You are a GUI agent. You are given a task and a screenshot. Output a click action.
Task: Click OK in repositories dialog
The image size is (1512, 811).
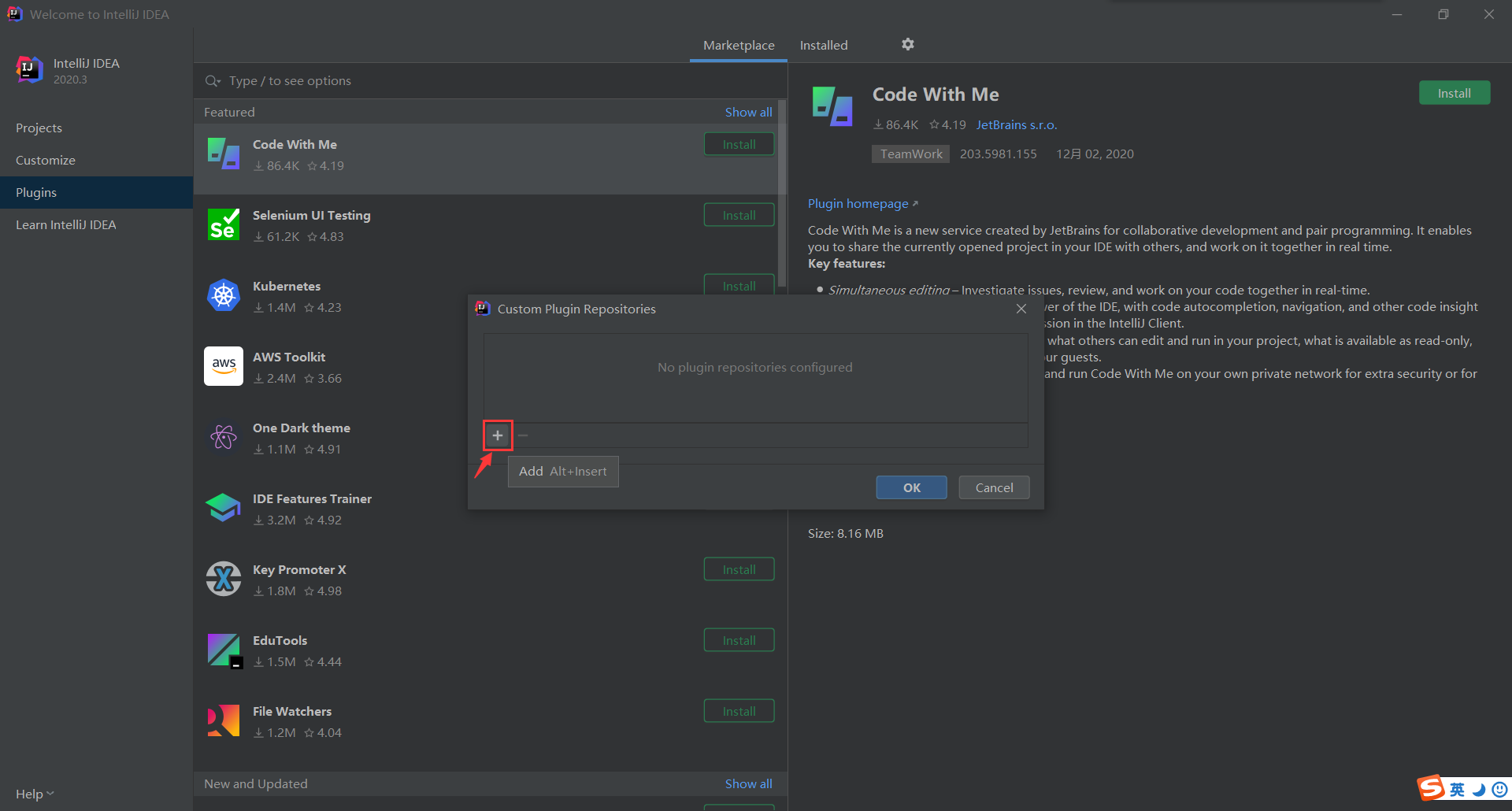(911, 487)
